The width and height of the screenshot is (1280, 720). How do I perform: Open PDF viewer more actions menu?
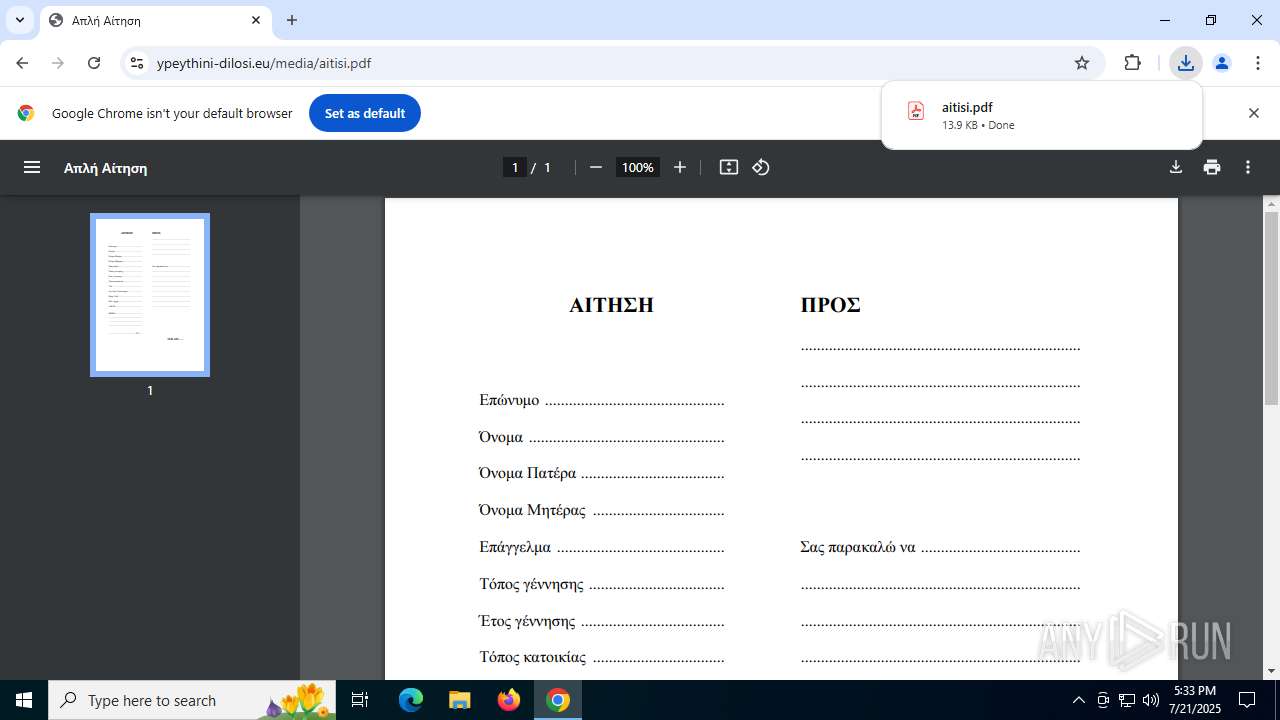pyautogui.click(x=1248, y=168)
